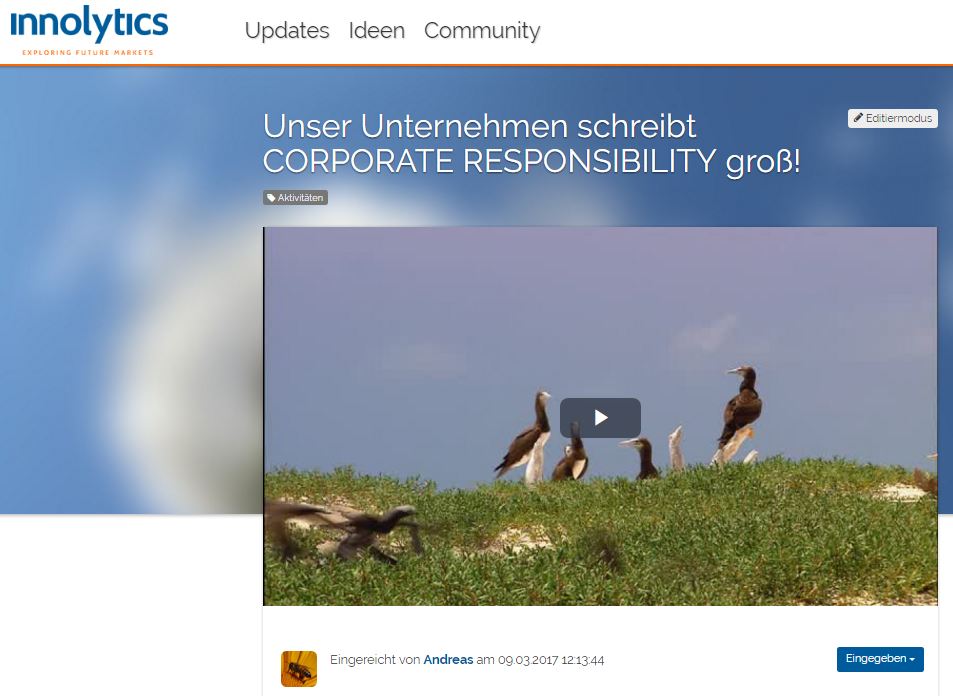Go to the Ideen section

pos(377,30)
